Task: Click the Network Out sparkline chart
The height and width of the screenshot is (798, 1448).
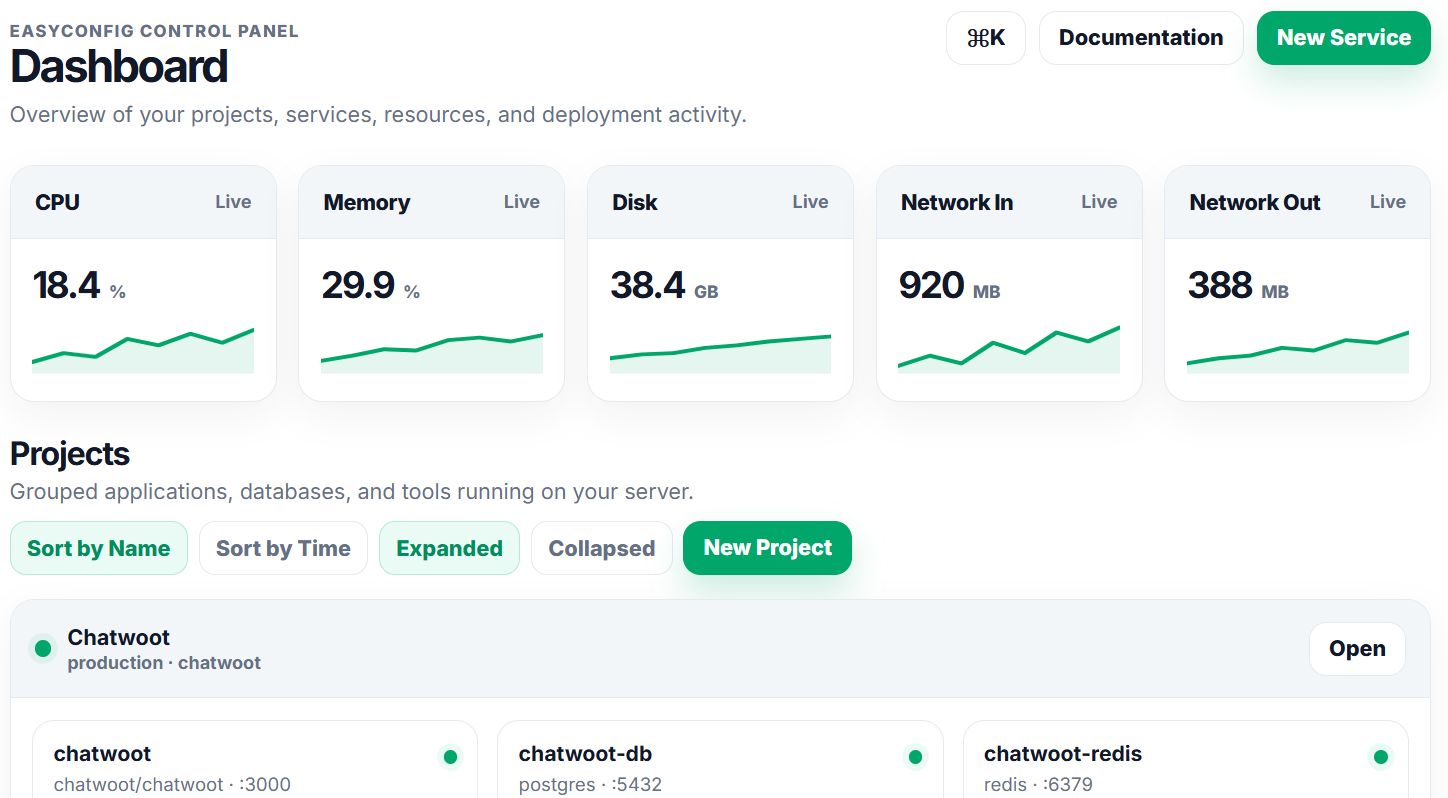Action: (x=1298, y=352)
